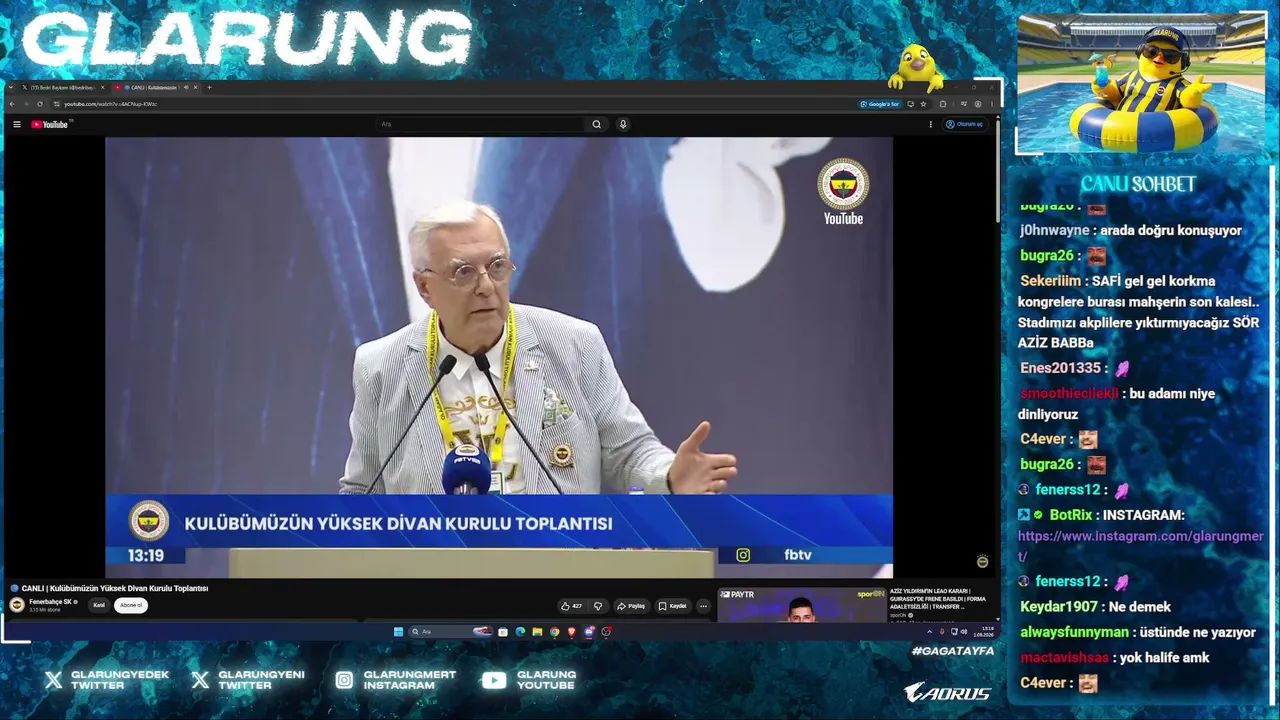
Task: Go back in the browser
Action: point(12,104)
